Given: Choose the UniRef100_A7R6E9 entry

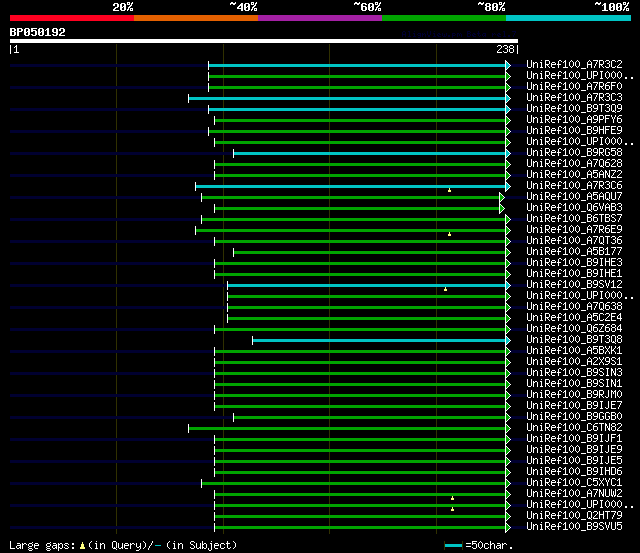Looking at the screenshot, I should (574, 230).
